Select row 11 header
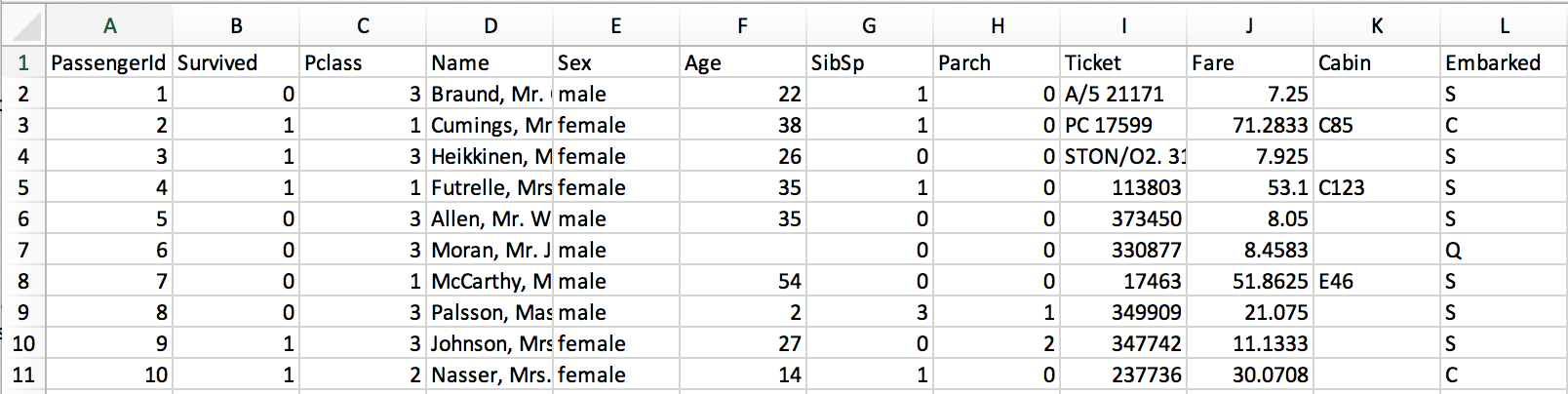 pyautogui.click(x=23, y=374)
